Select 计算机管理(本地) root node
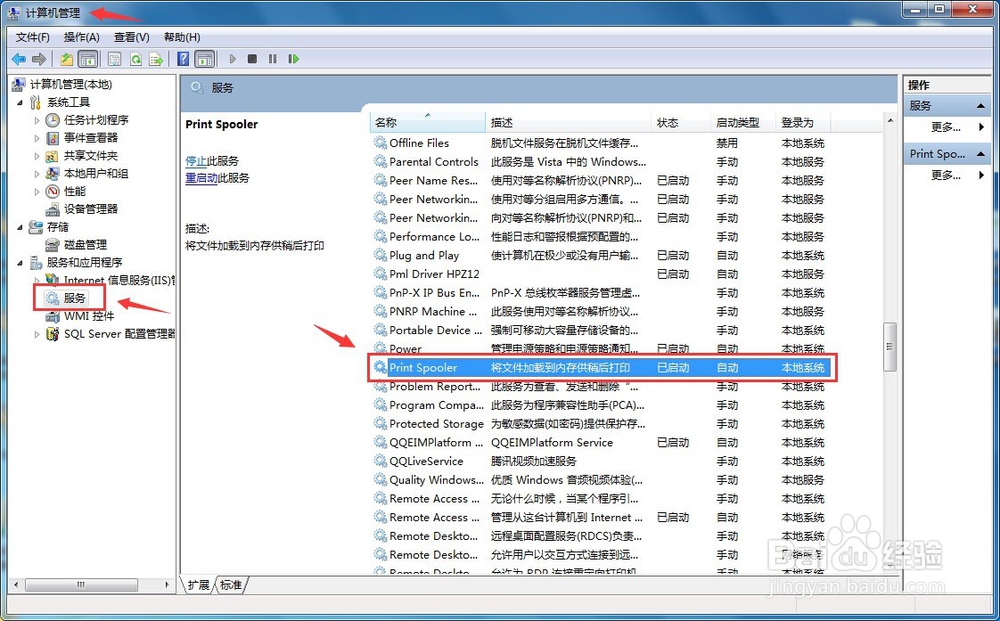This screenshot has width=1000, height=621. 71,84
